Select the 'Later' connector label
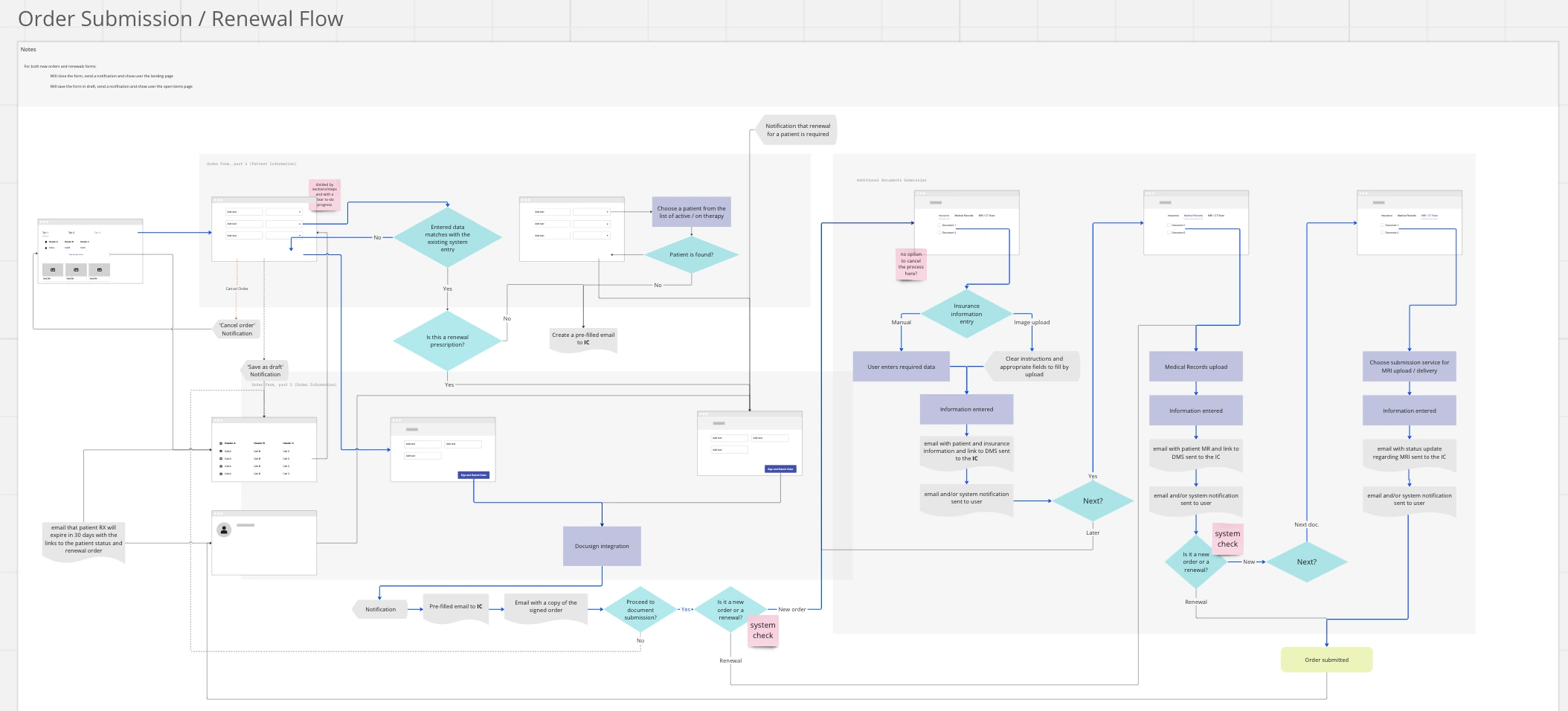 tap(1093, 533)
